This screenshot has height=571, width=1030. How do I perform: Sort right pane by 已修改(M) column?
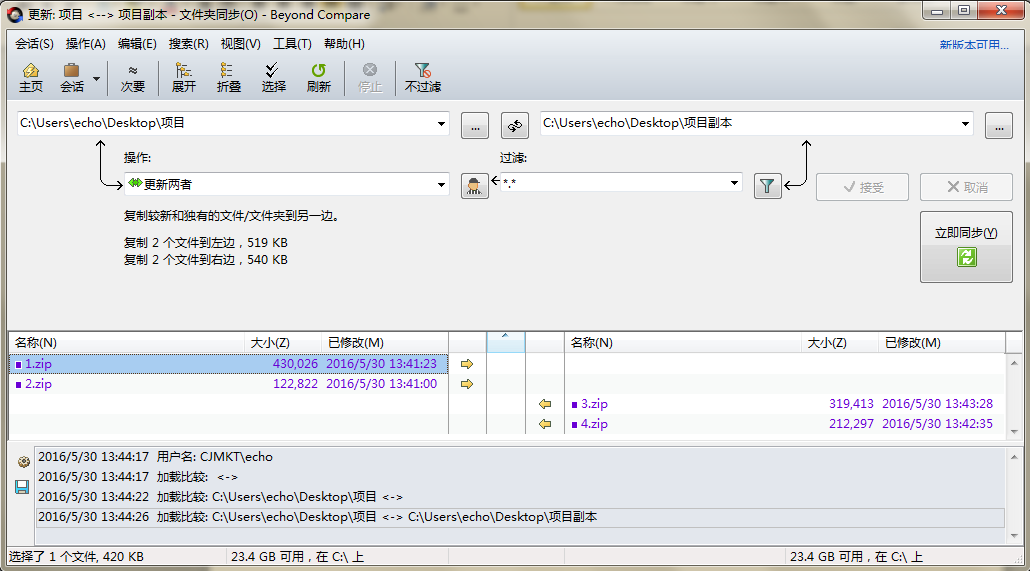click(x=942, y=343)
